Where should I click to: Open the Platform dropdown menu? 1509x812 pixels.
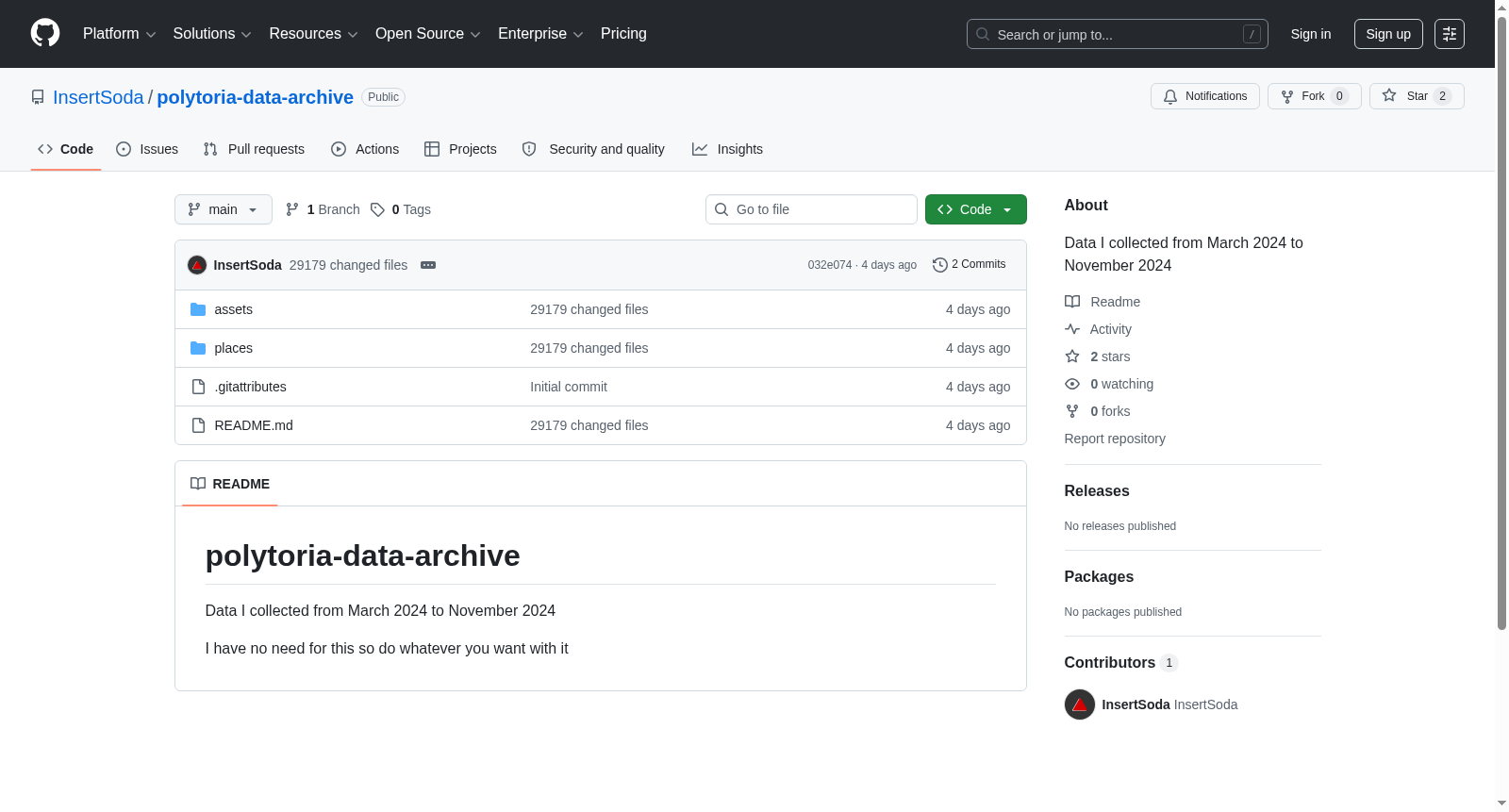119,33
